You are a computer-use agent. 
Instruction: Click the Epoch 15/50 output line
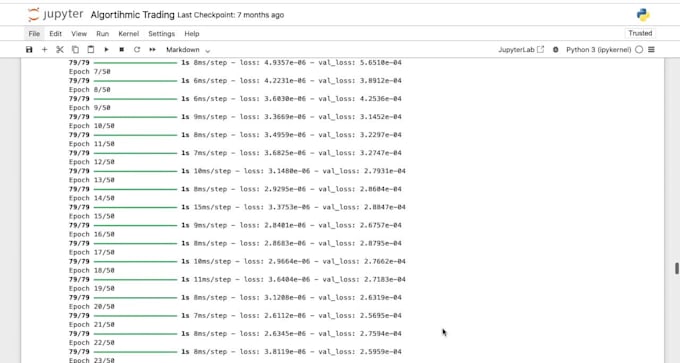pos(92,216)
